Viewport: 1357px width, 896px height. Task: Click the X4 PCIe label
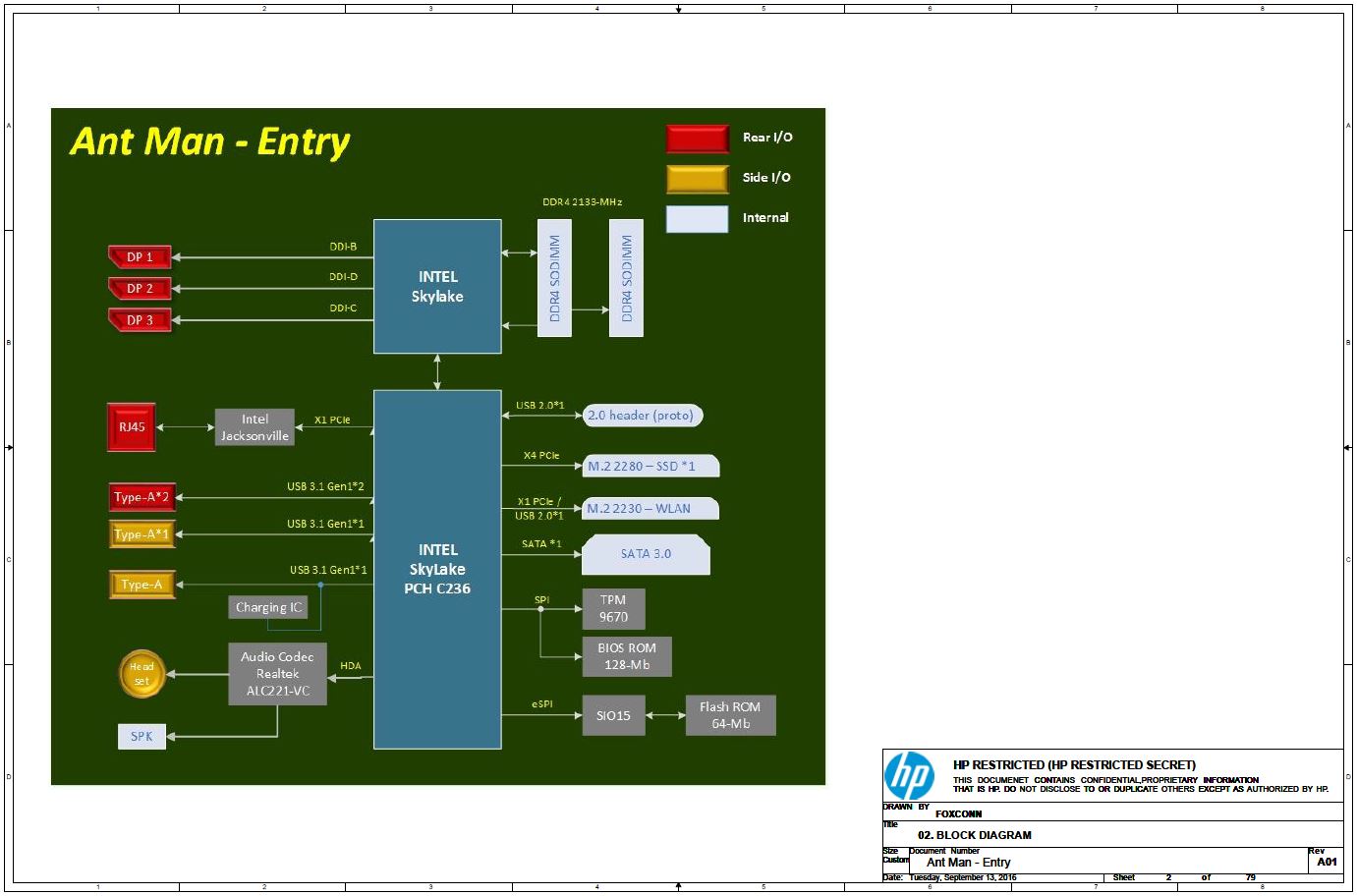click(x=541, y=455)
